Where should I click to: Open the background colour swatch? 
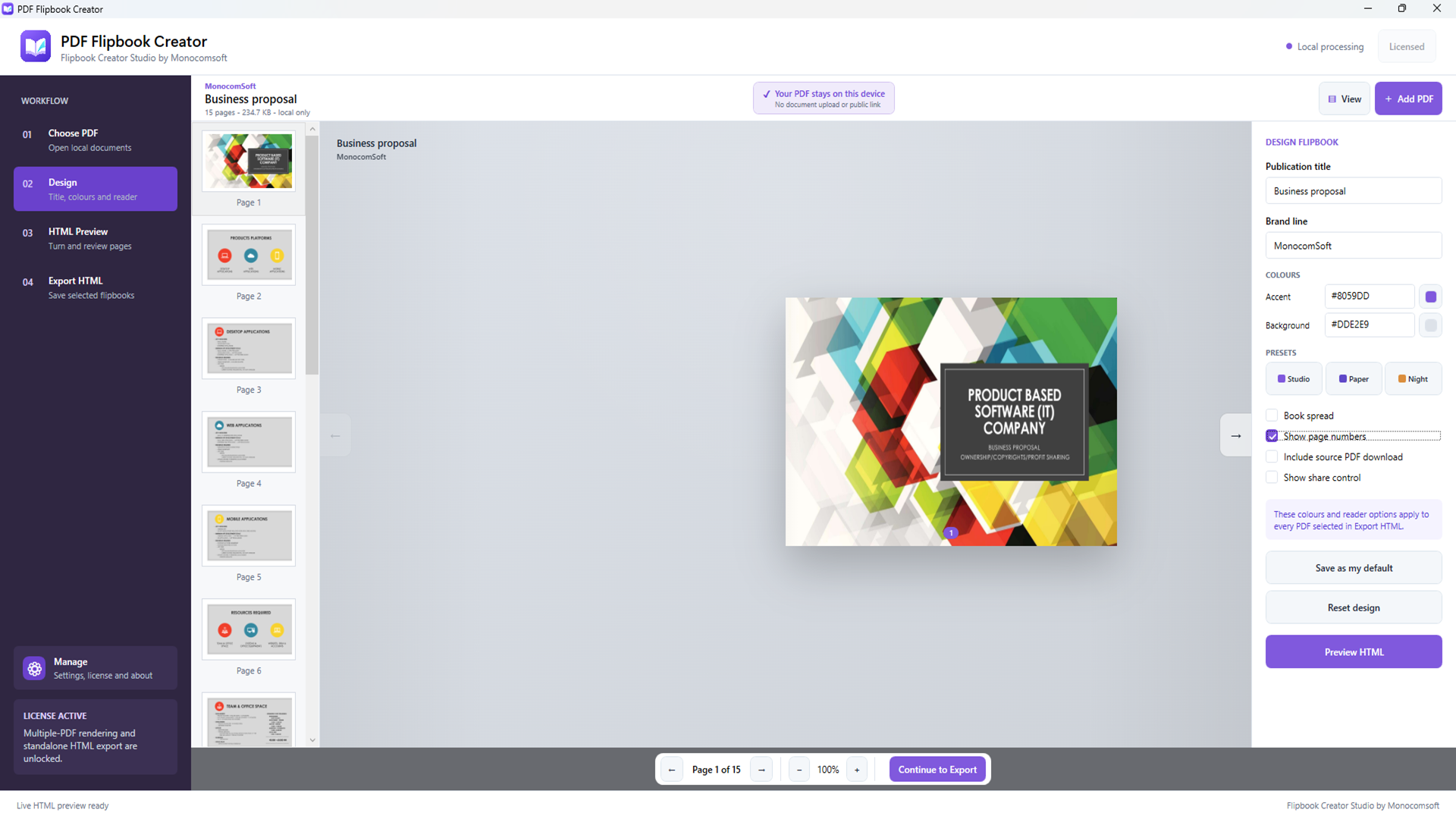click(1430, 325)
